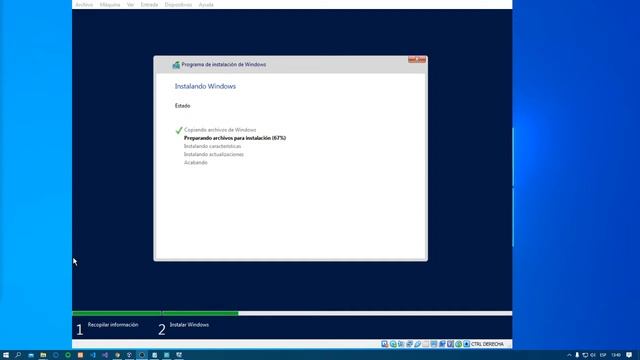640x360 pixels.
Task: Open the clock showing 13:40
Action: [616, 355]
